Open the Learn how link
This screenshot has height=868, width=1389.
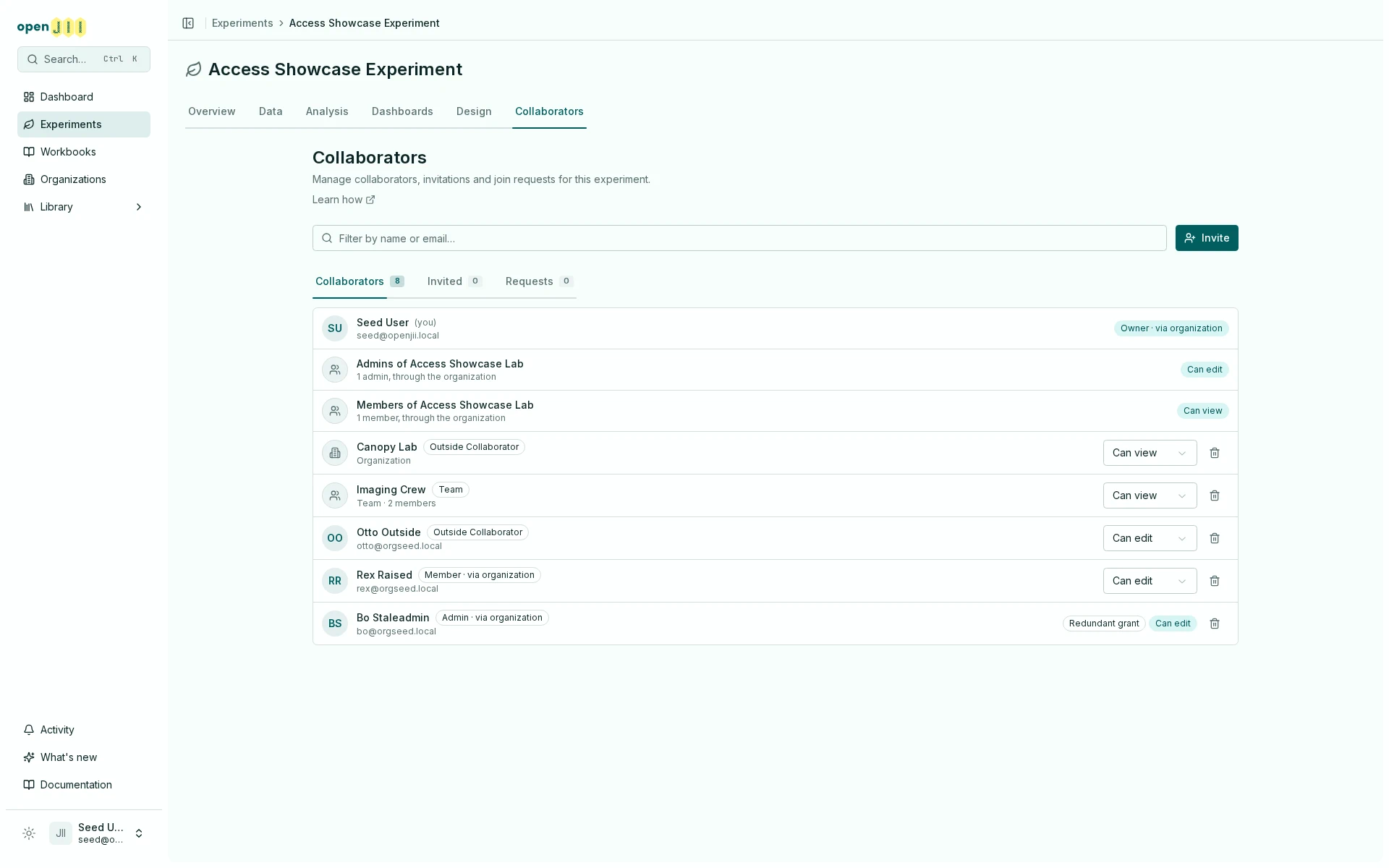[x=344, y=200]
